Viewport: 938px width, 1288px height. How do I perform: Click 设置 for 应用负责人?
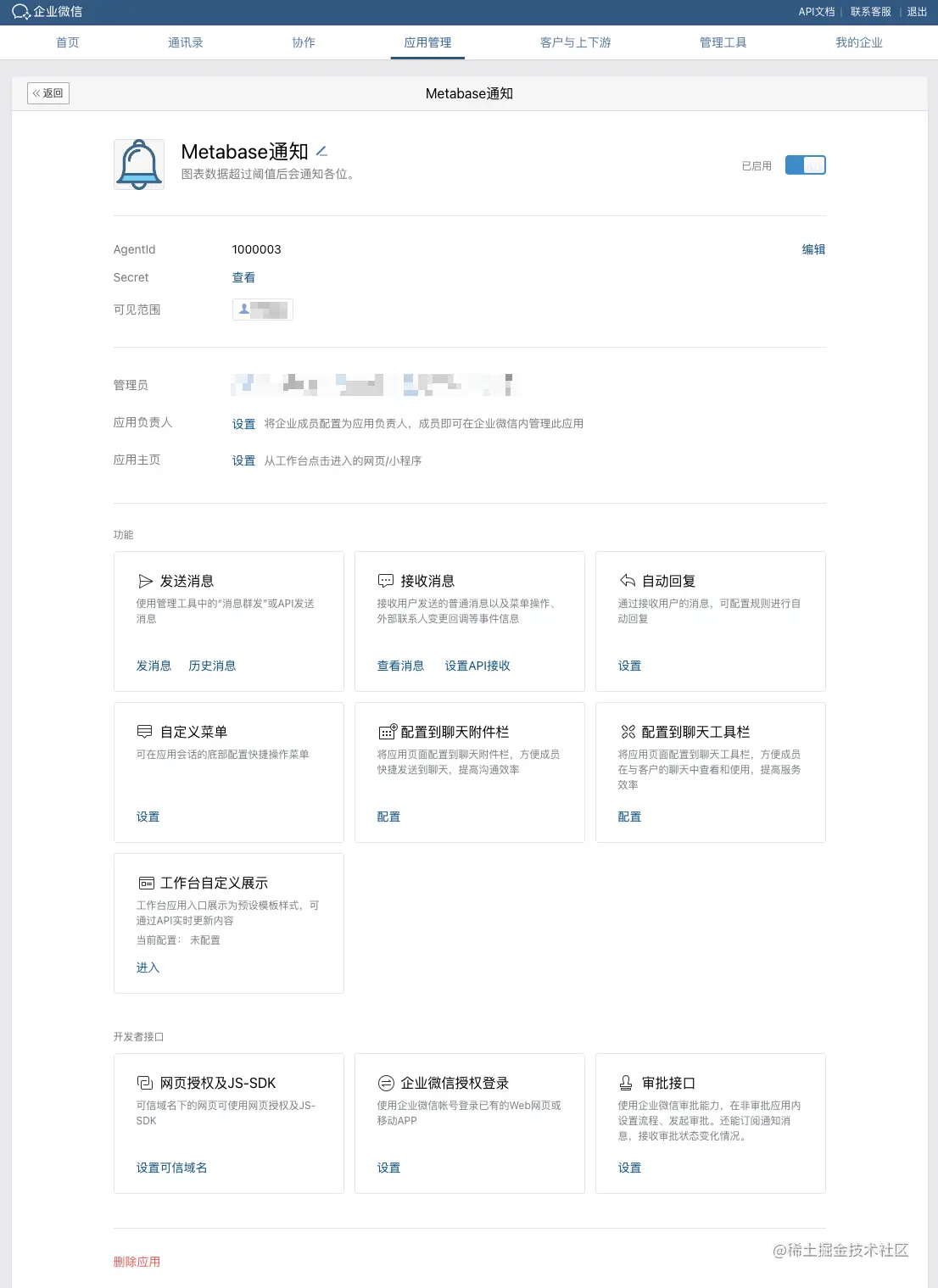point(243,424)
